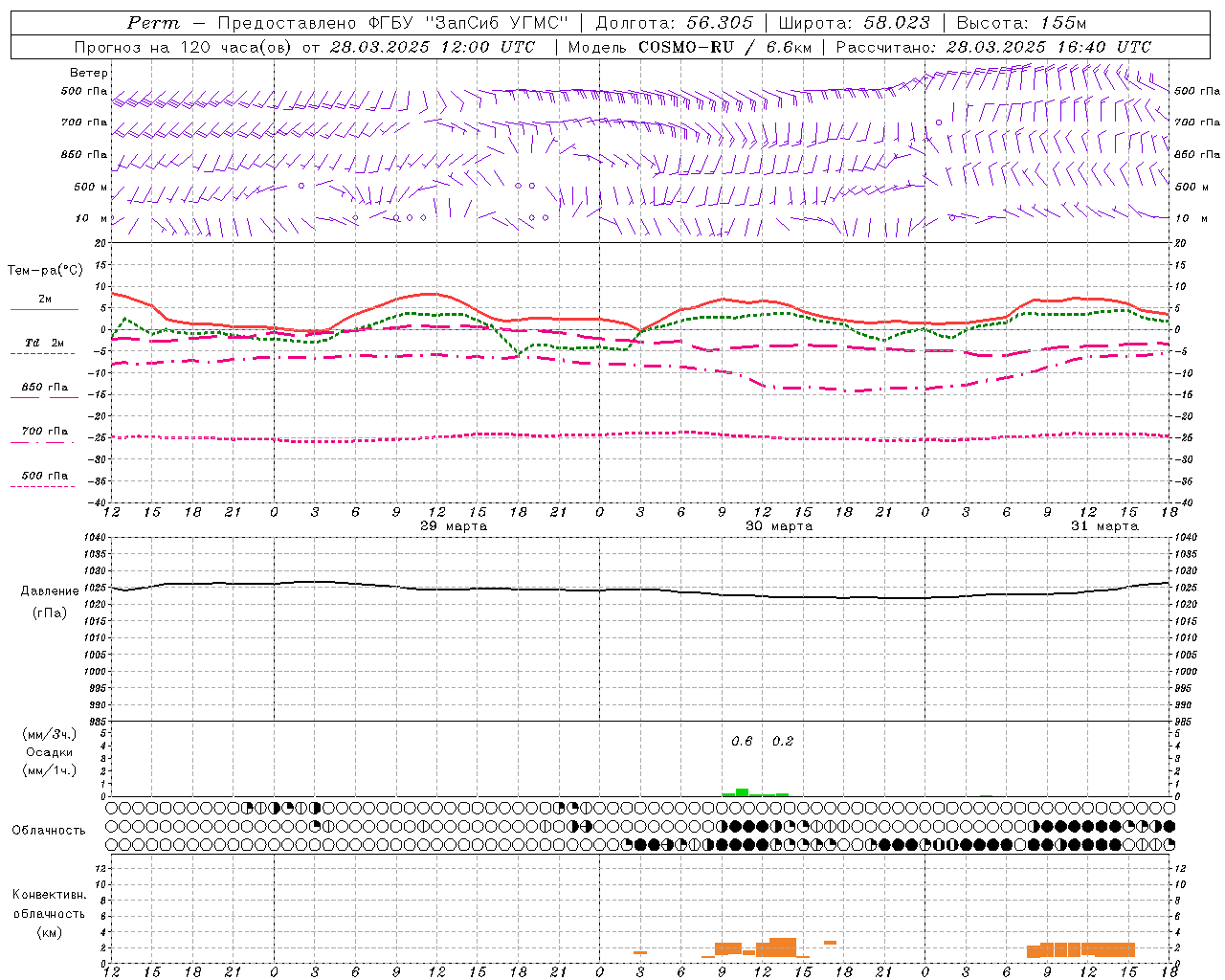The width and height of the screenshot is (1225, 980).
Task: Click the "Высота: 155м" header value
Action: pos(1021,23)
